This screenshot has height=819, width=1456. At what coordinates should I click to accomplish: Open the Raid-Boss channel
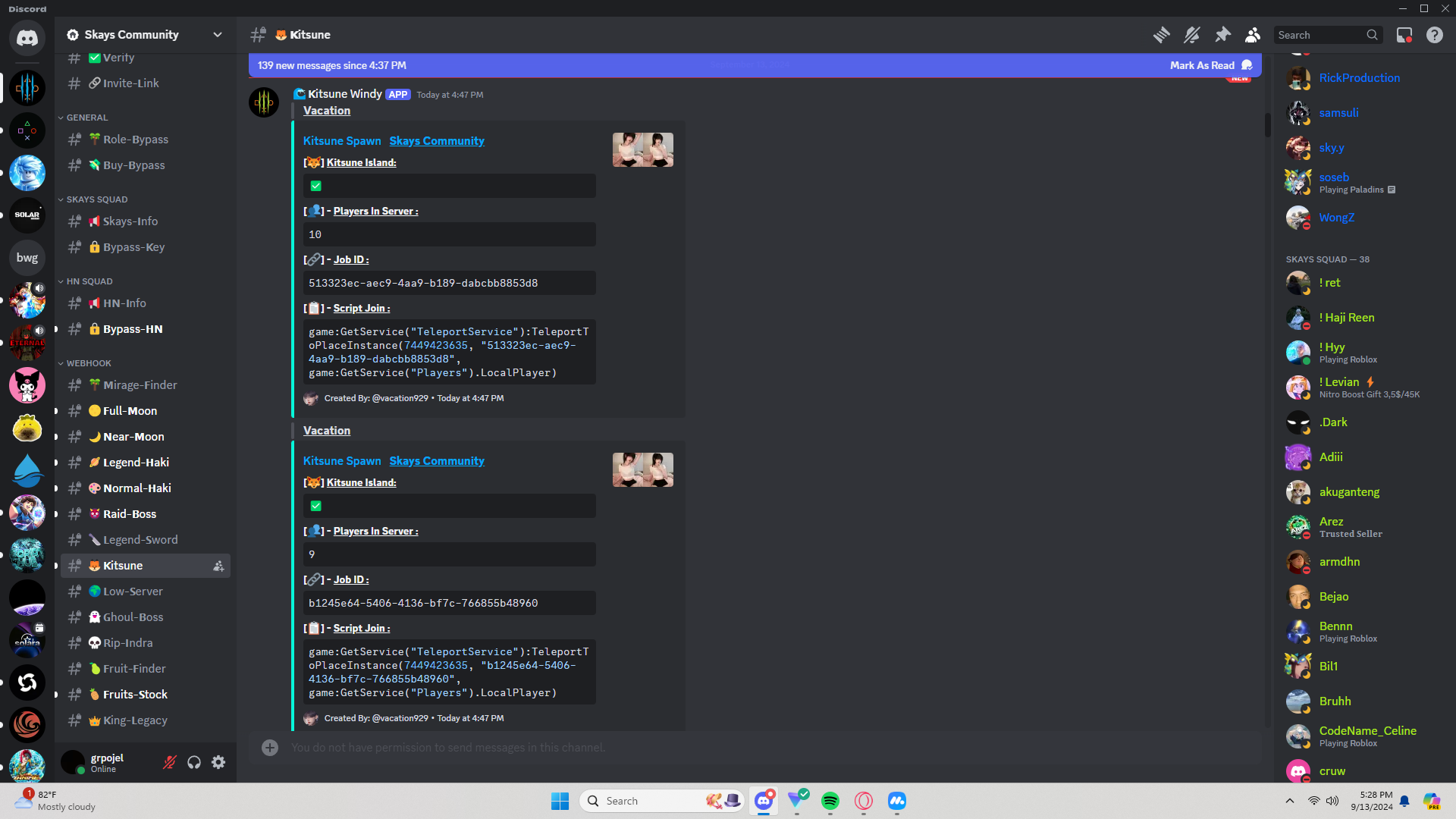146,514
